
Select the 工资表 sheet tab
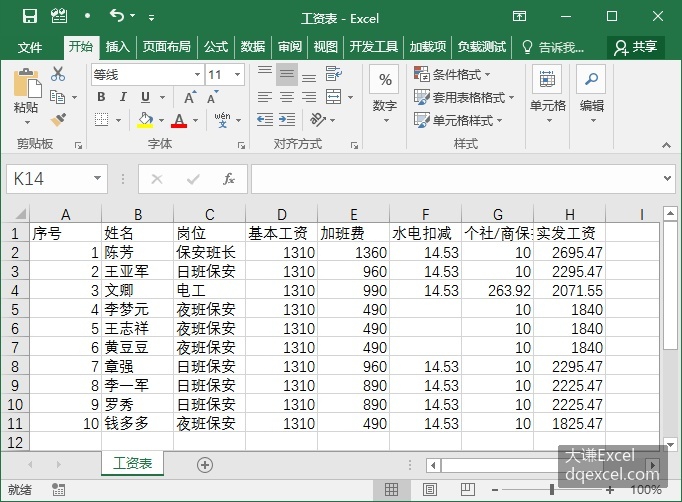133,463
